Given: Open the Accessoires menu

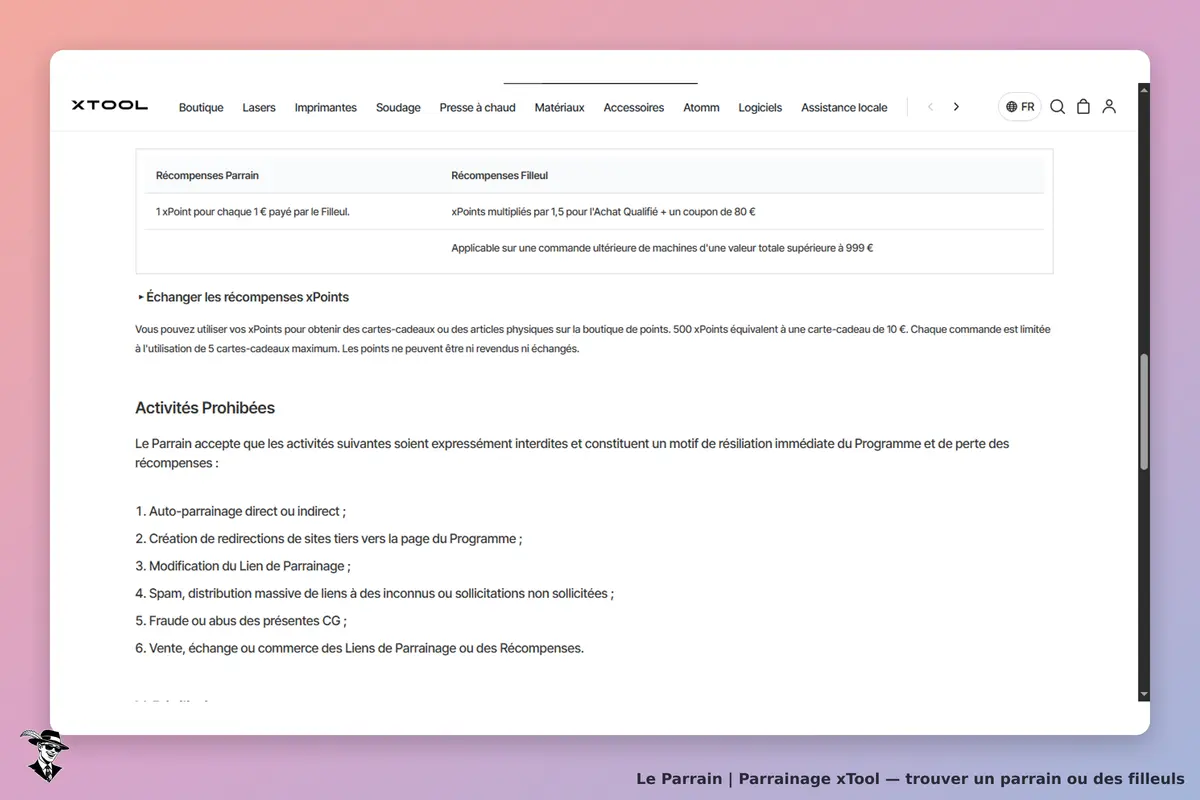Looking at the screenshot, I should 634,107.
